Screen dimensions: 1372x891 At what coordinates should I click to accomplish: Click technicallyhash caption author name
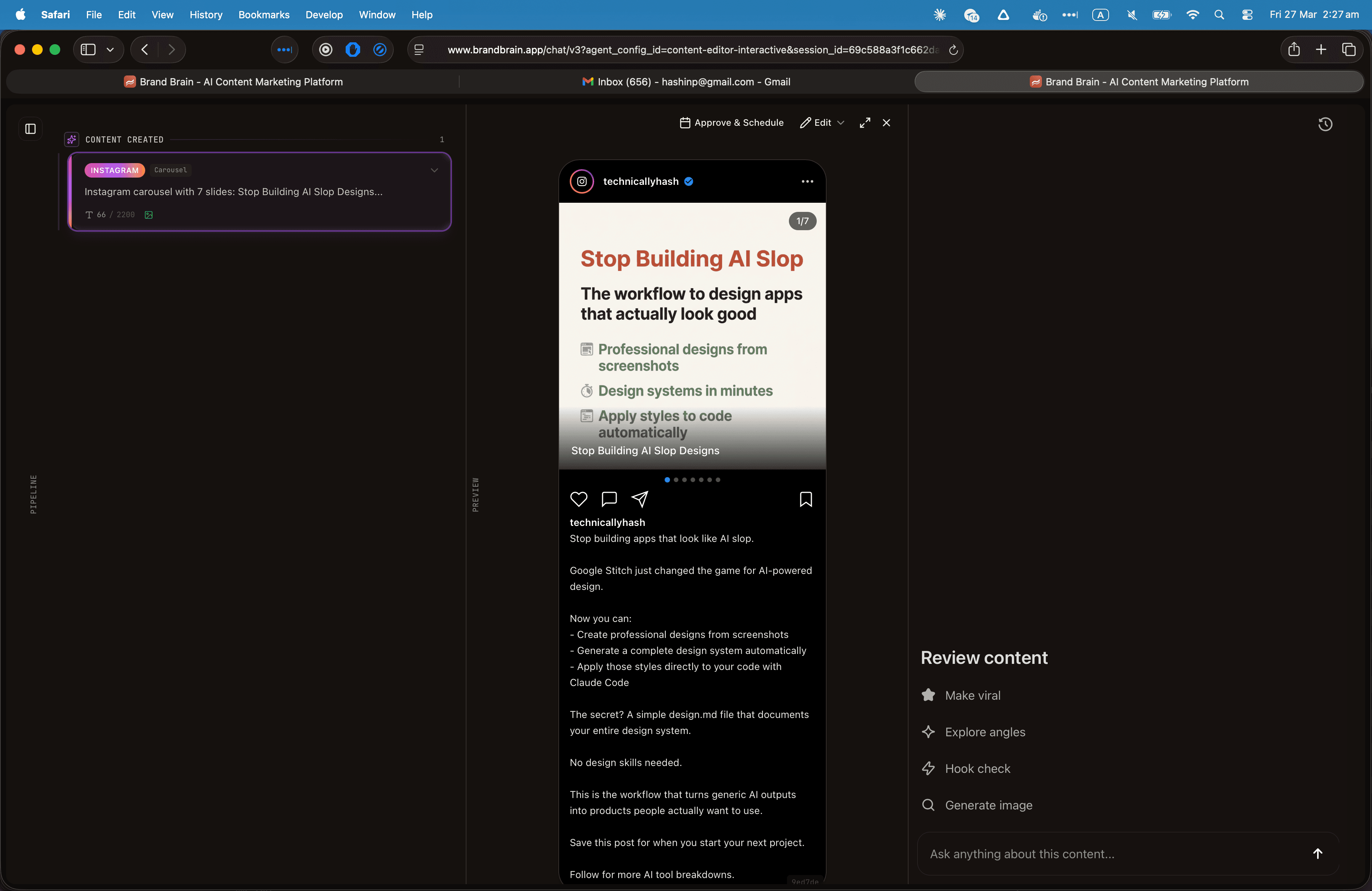click(x=607, y=522)
